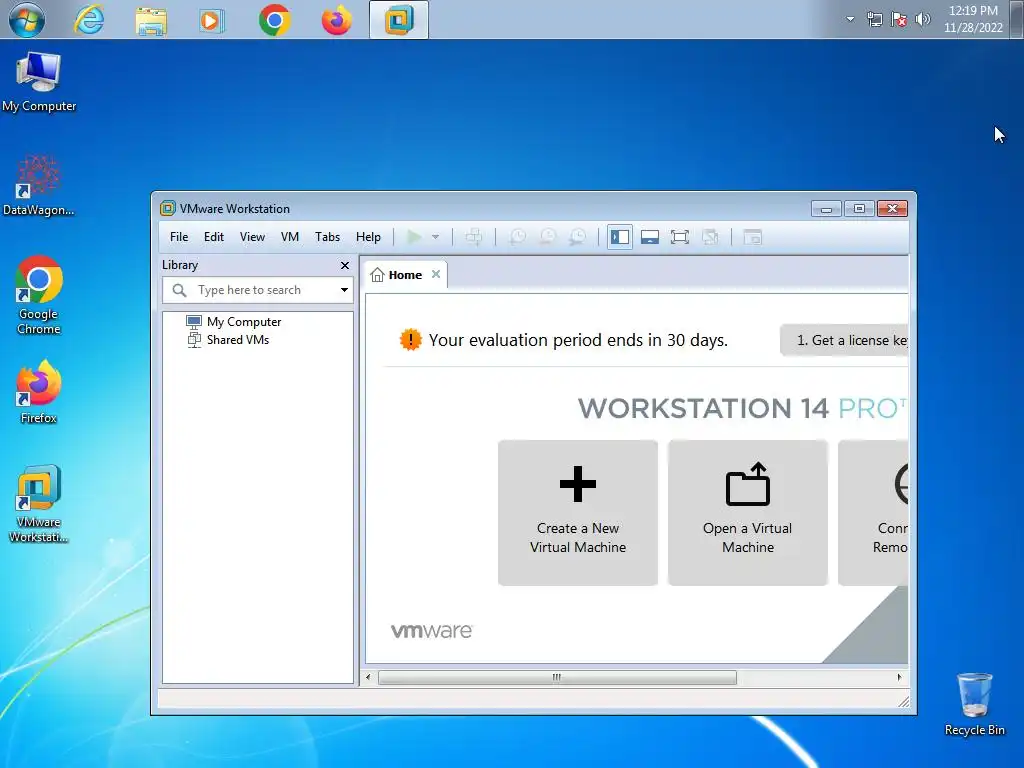This screenshot has height=768, width=1024.
Task: Open the View menu
Action: [252, 237]
